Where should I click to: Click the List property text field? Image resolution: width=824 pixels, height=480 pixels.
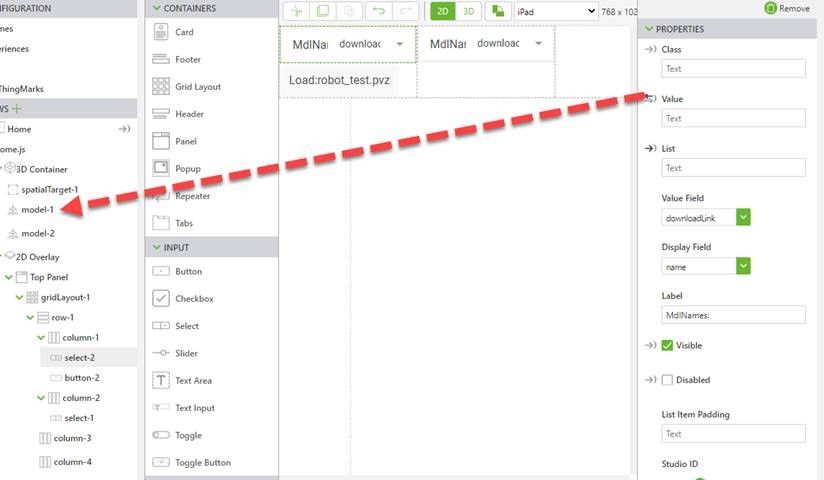click(x=733, y=168)
